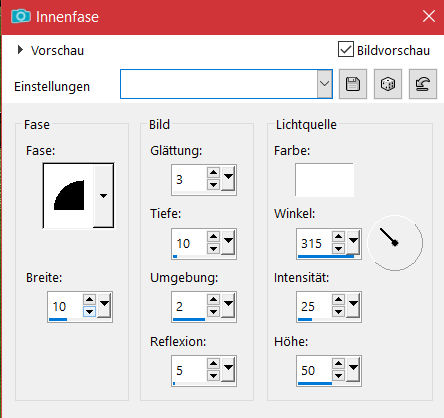Expand the Vorschau preview section
The image size is (444, 418).
click(x=20, y=50)
